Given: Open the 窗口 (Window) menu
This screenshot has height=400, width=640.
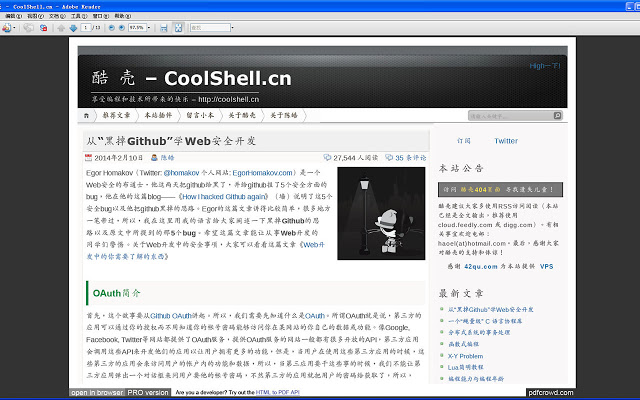Looking at the screenshot, I should click(x=101, y=16).
